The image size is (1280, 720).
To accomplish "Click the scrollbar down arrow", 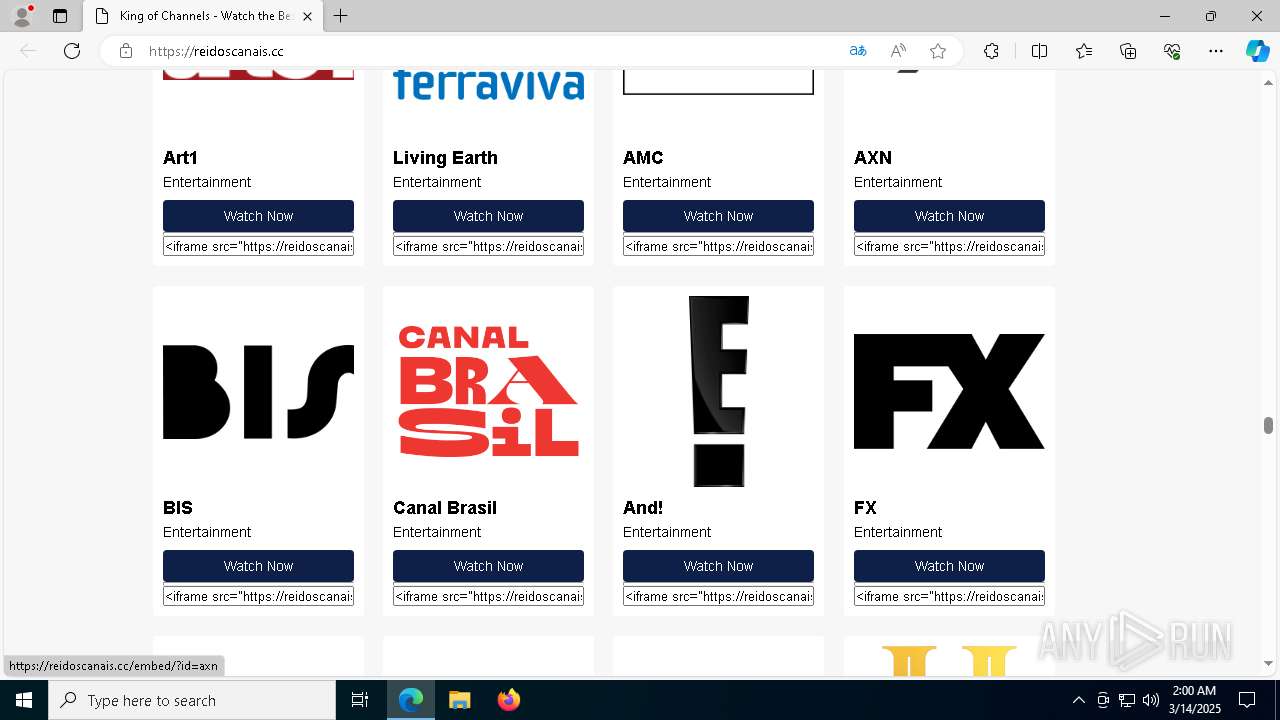I will pyautogui.click(x=1268, y=663).
